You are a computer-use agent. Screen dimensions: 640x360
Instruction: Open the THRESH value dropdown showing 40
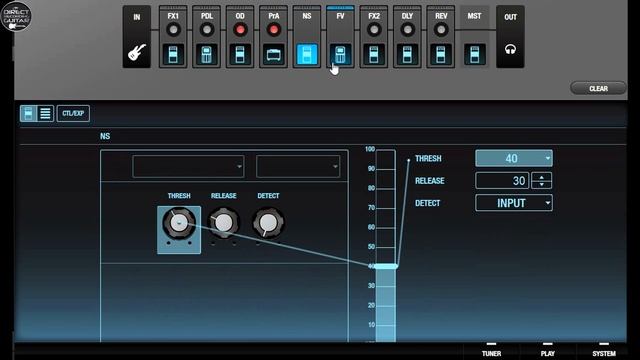(514, 158)
